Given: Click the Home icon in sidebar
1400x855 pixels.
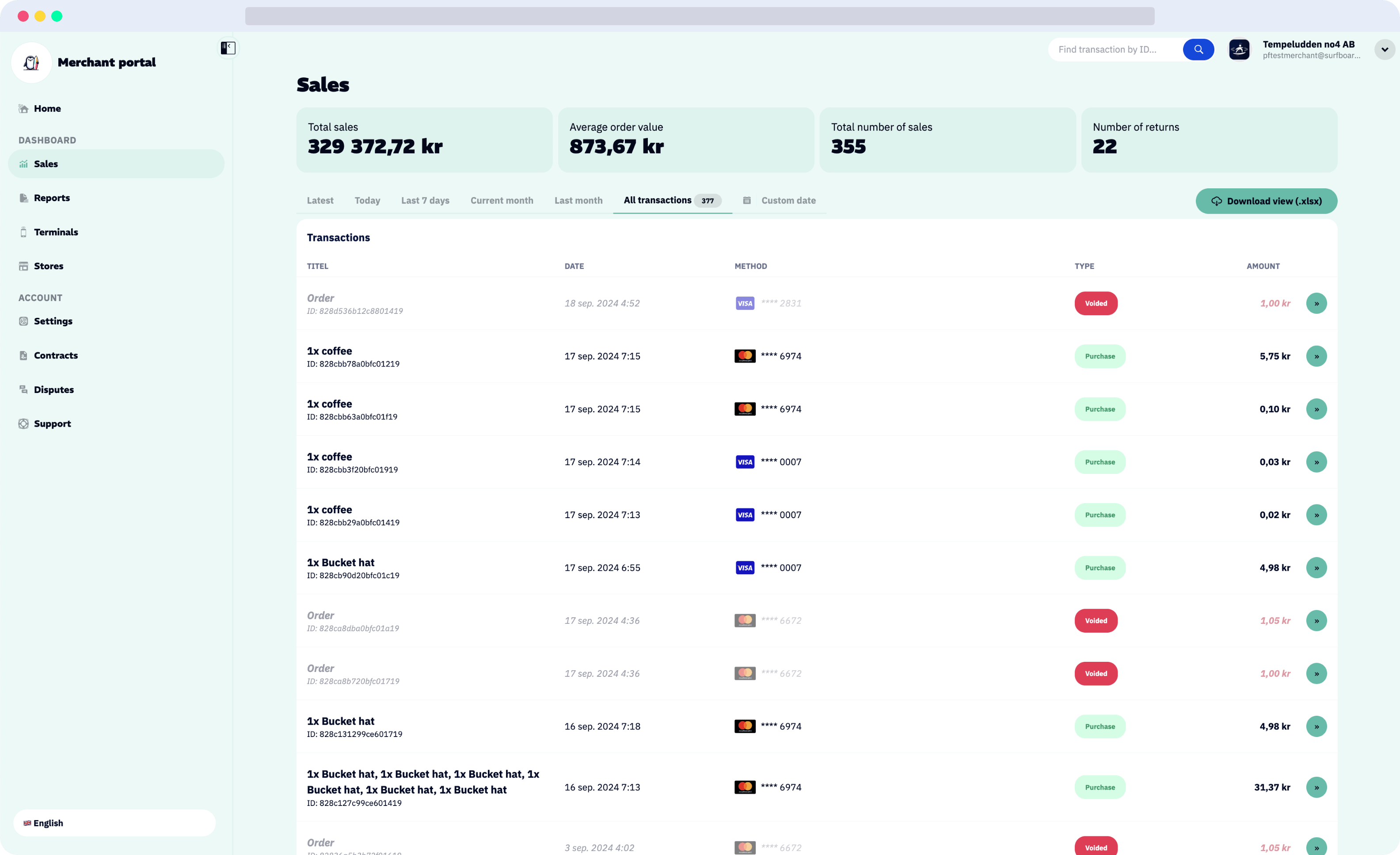Looking at the screenshot, I should [23, 109].
